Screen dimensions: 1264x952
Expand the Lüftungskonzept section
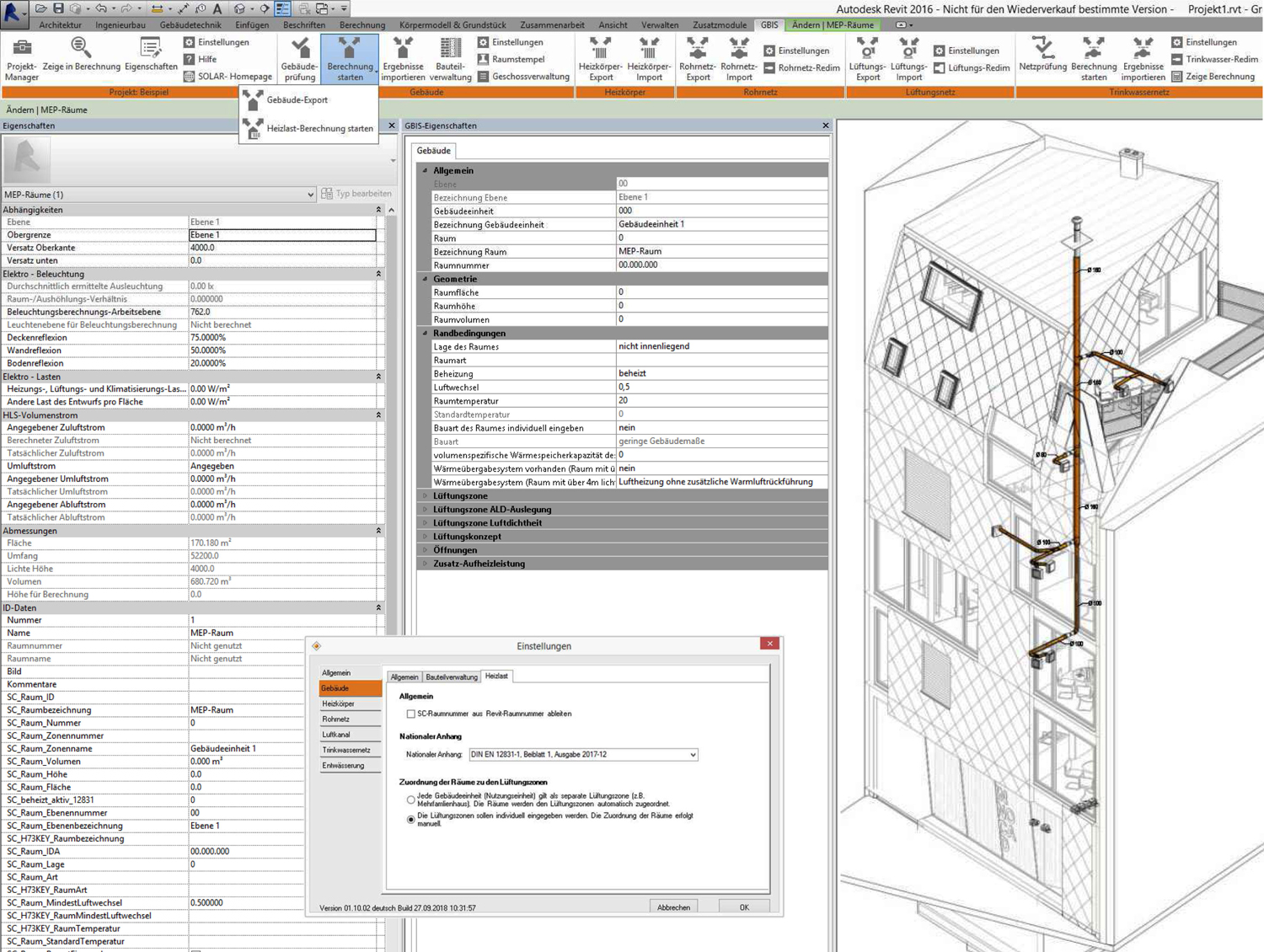pyautogui.click(x=425, y=537)
